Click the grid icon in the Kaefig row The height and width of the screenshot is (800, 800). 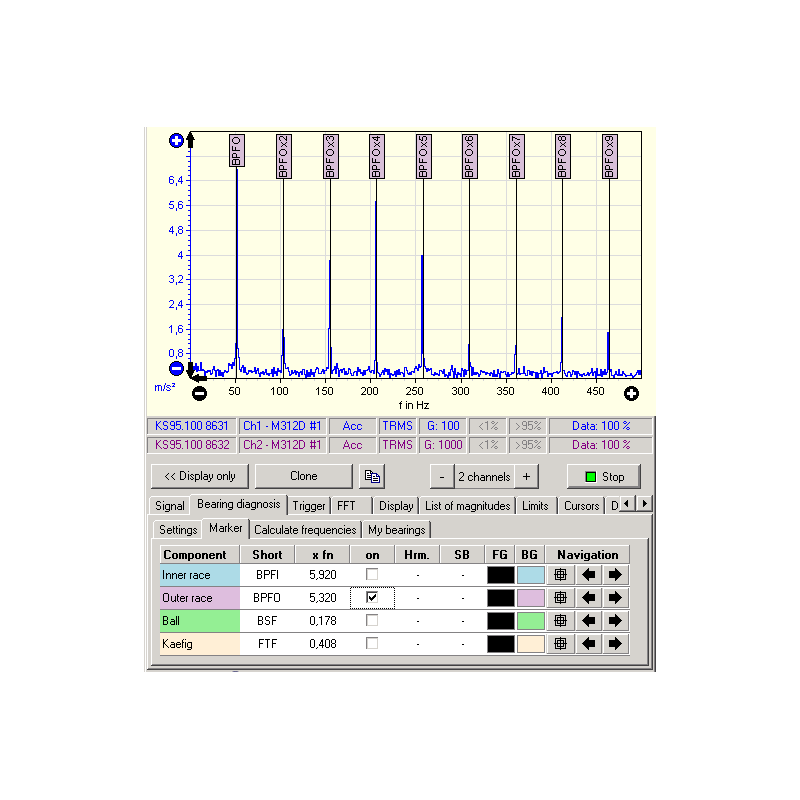pyautogui.click(x=560, y=644)
